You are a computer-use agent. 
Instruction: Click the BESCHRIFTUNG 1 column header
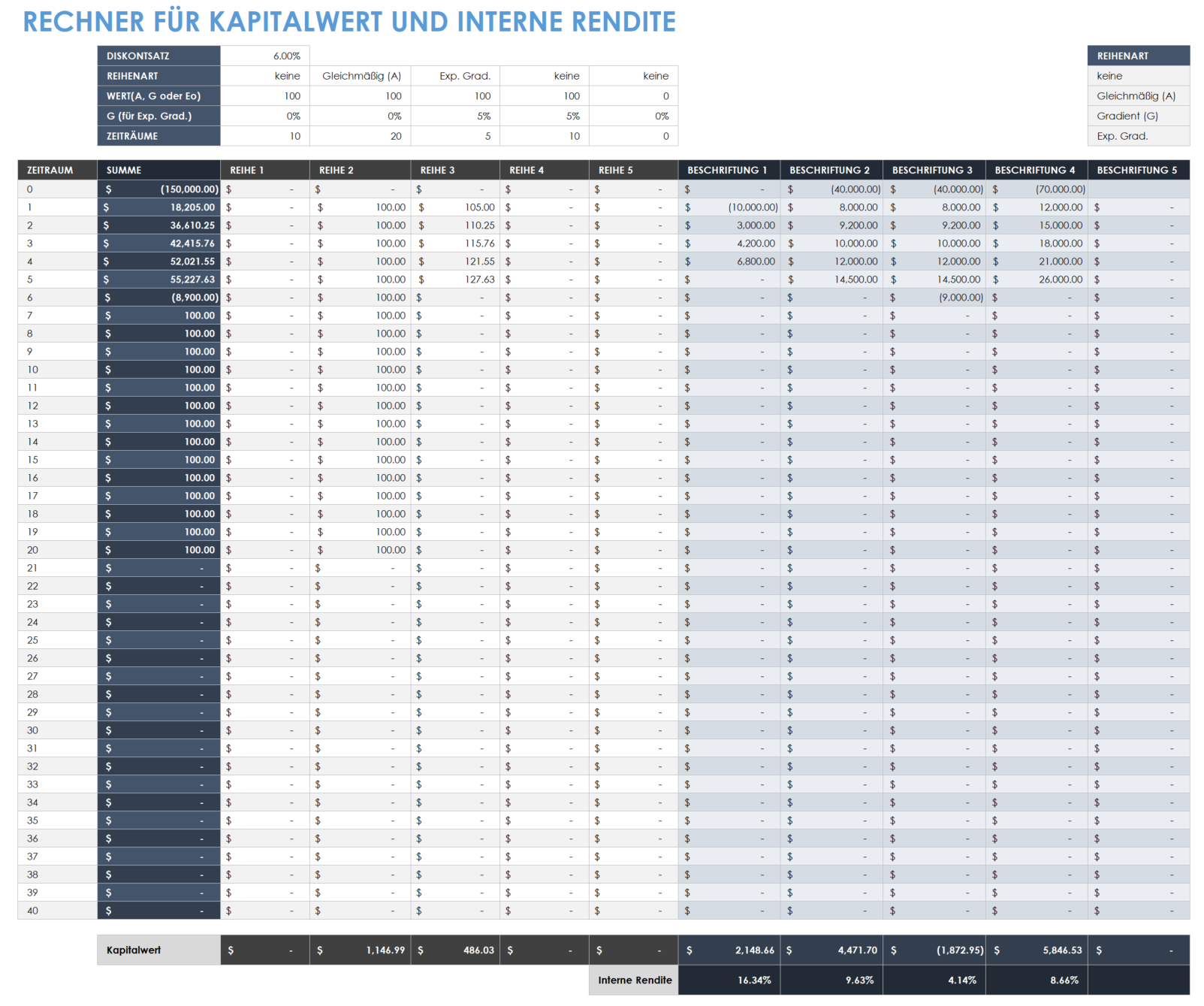point(729,170)
